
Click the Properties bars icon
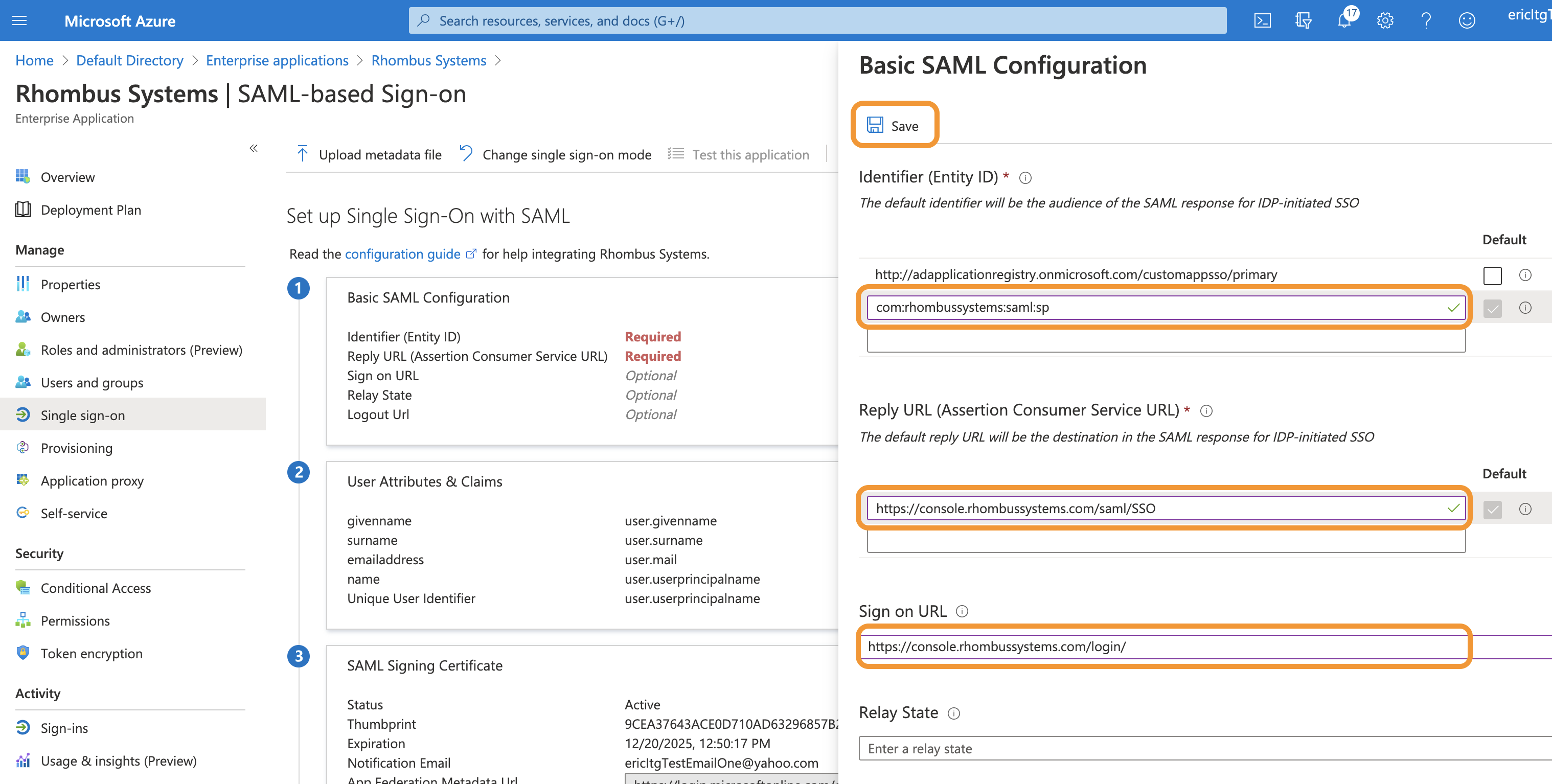(23, 284)
